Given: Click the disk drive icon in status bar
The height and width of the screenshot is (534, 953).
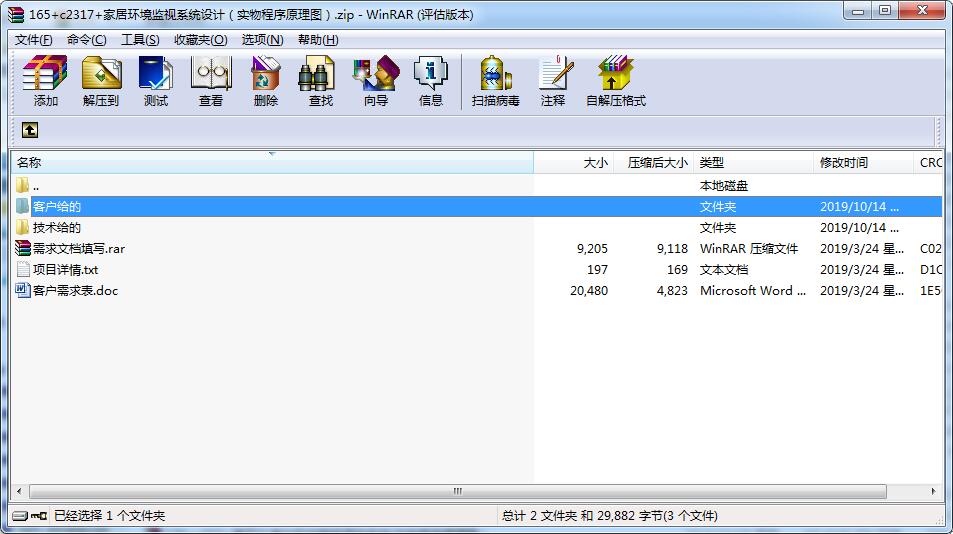Looking at the screenshot, I should tap(19, 516).
